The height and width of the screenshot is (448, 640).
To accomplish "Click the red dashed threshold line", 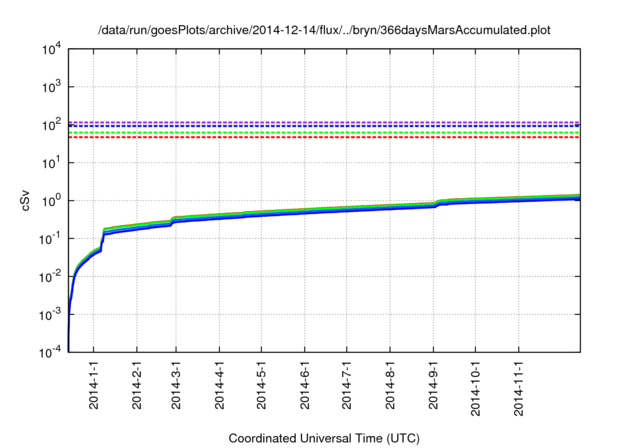I will [x=324, y=138].
